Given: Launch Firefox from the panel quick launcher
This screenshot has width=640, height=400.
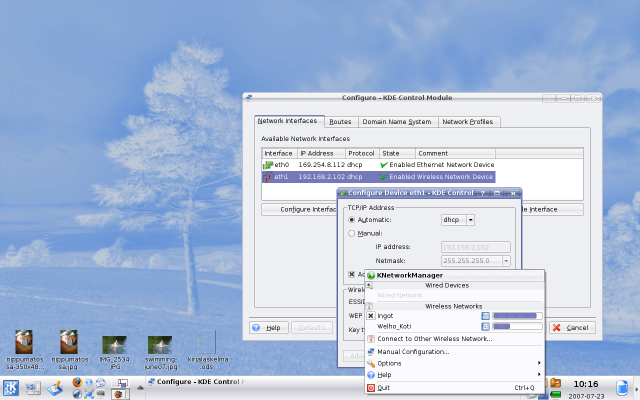Looking at the screenshot, I should point(77,382).
